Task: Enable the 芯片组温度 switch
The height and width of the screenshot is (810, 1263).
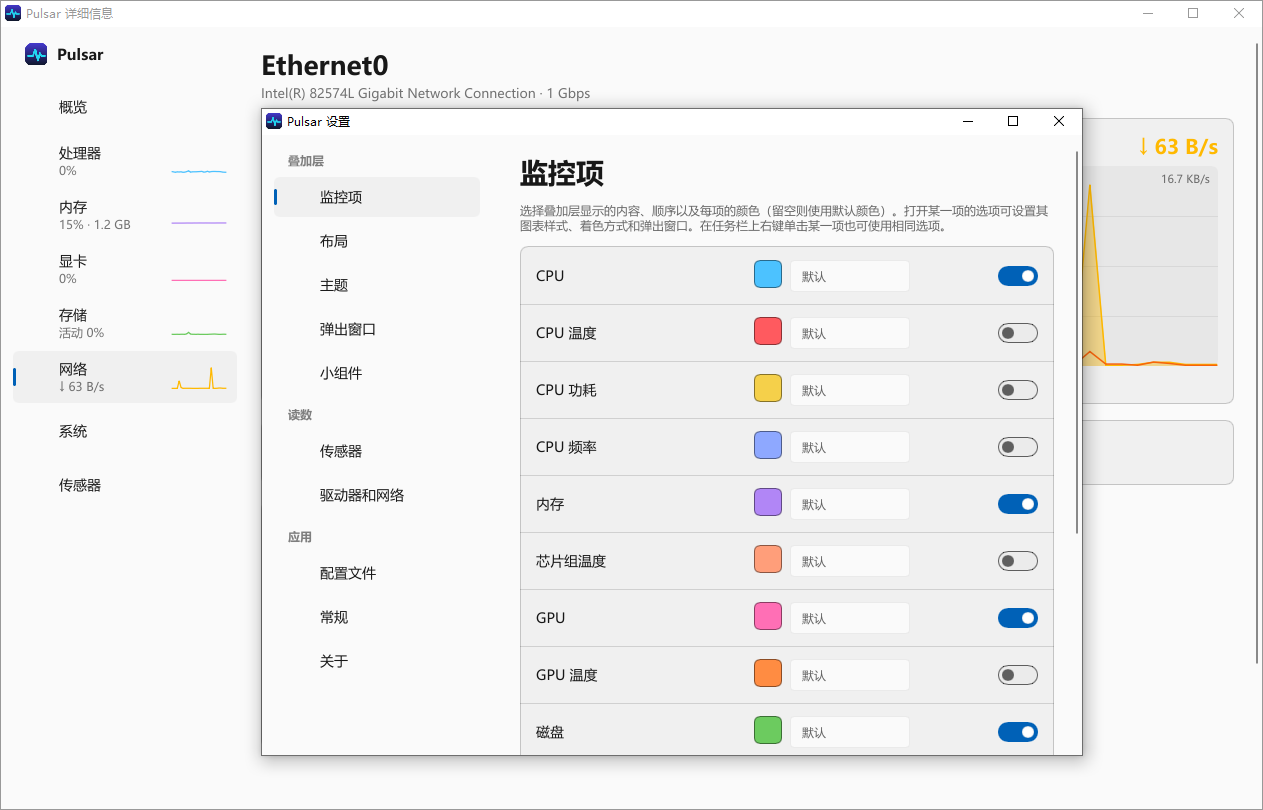Action: pos(1018,561)
